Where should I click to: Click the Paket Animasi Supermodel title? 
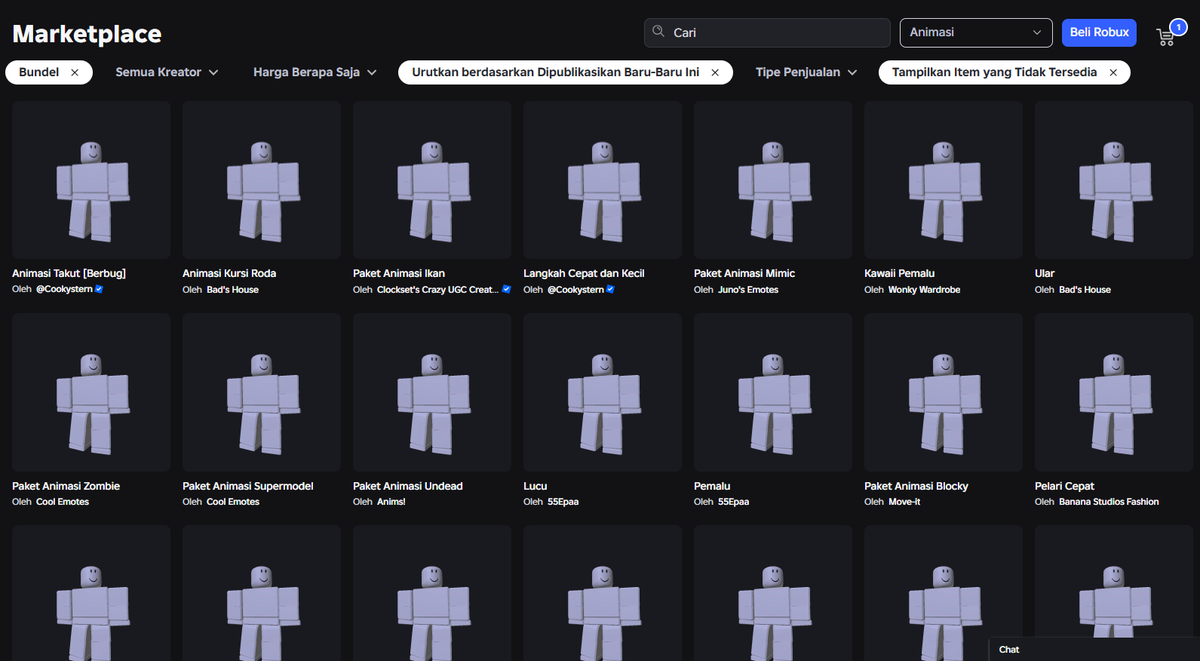coord(248,486)
